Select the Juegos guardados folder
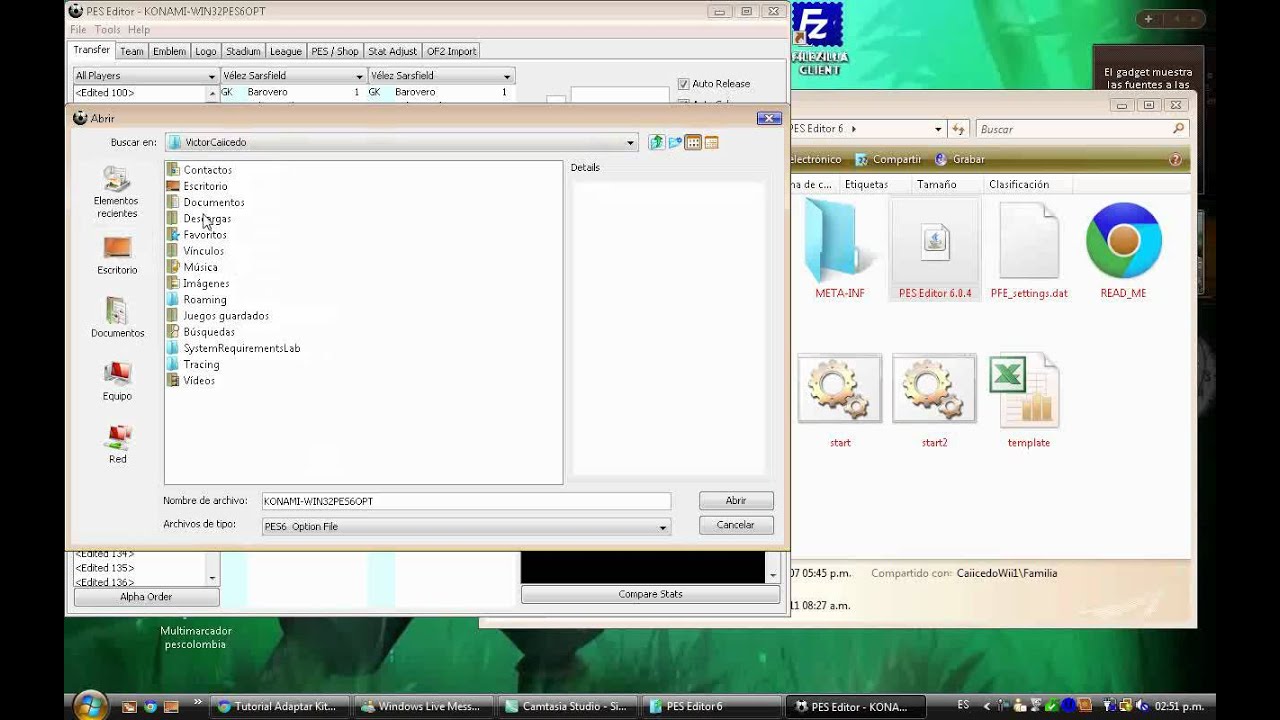 (x=218, y=316)
